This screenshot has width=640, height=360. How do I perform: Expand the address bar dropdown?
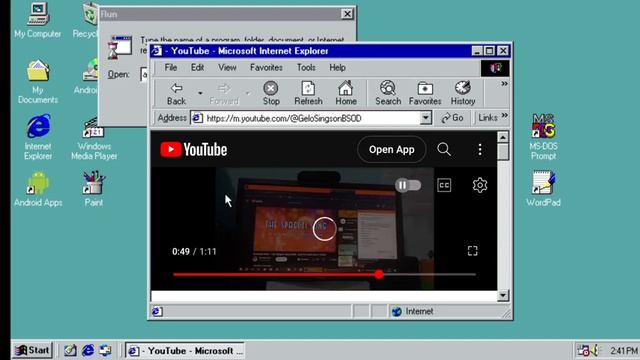[x=425, y=118]
